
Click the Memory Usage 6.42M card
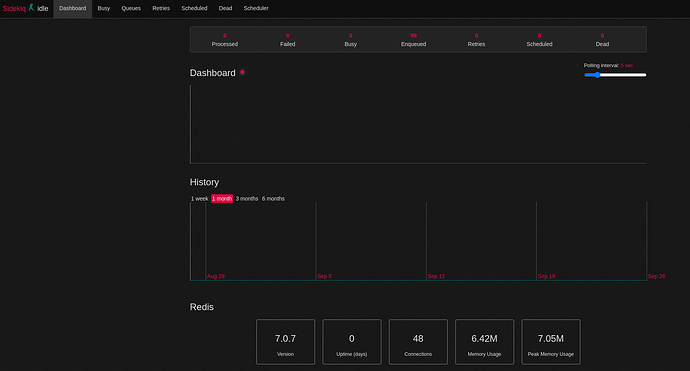click(484, 342)
